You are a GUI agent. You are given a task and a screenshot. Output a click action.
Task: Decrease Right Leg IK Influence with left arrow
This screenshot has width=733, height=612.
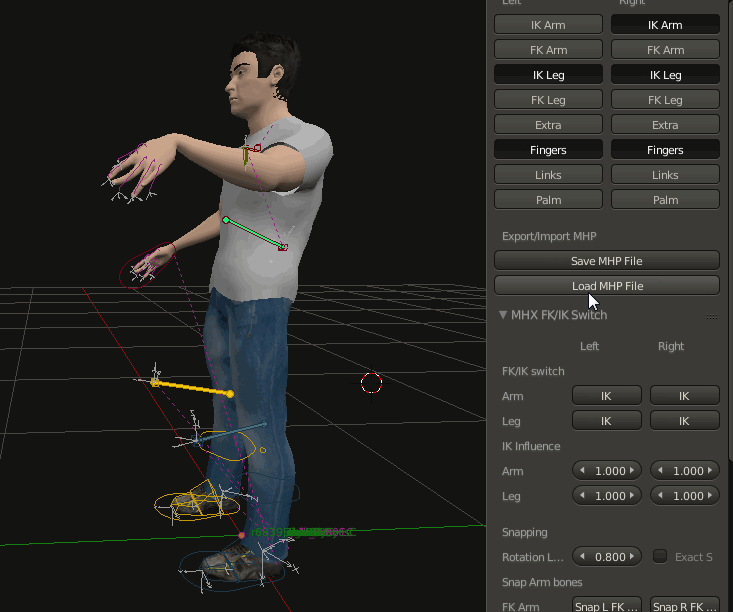(660, 495)
